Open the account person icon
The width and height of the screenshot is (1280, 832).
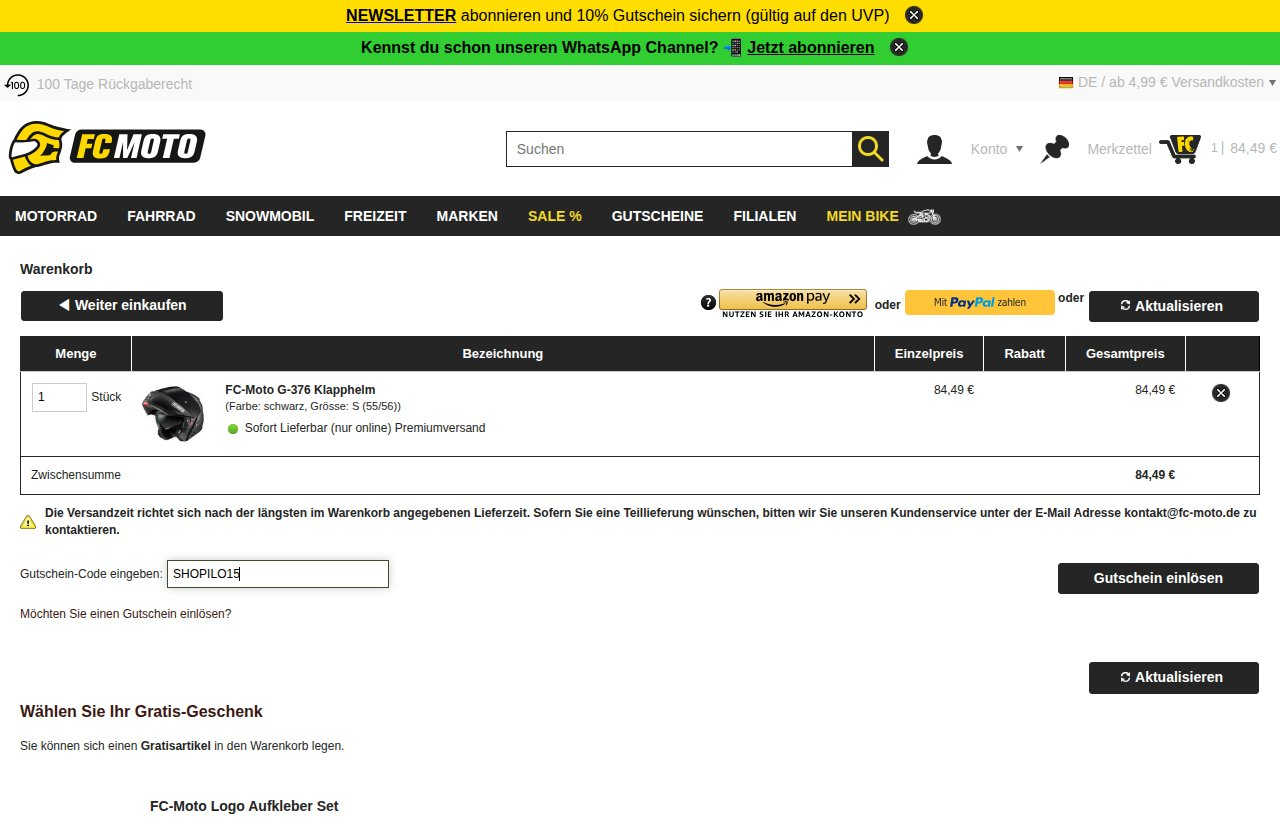coord(934,149)
